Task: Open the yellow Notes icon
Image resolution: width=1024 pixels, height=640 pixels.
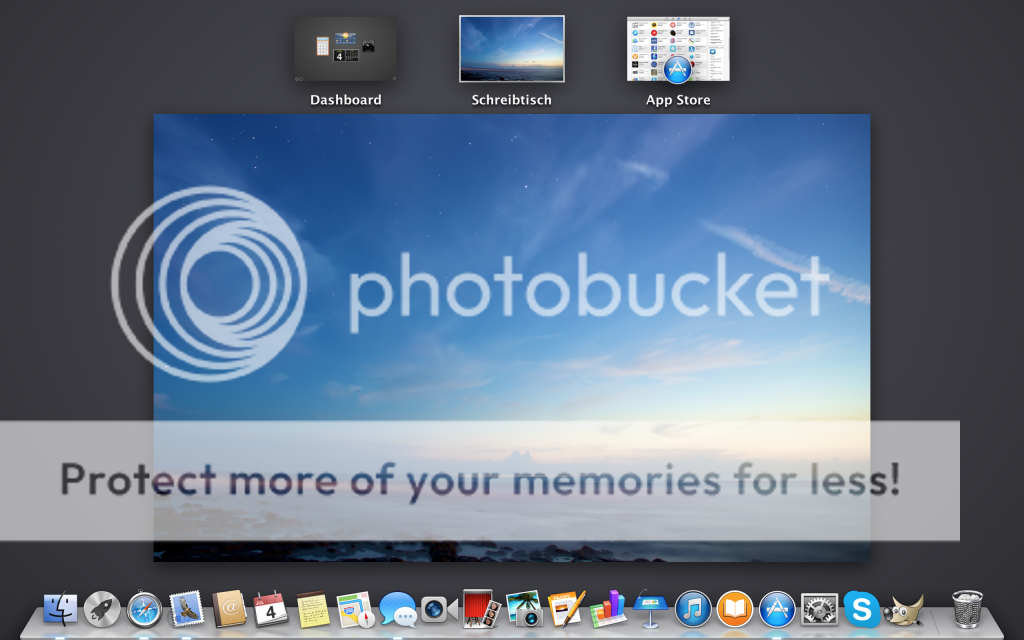Action: (313, 609)
